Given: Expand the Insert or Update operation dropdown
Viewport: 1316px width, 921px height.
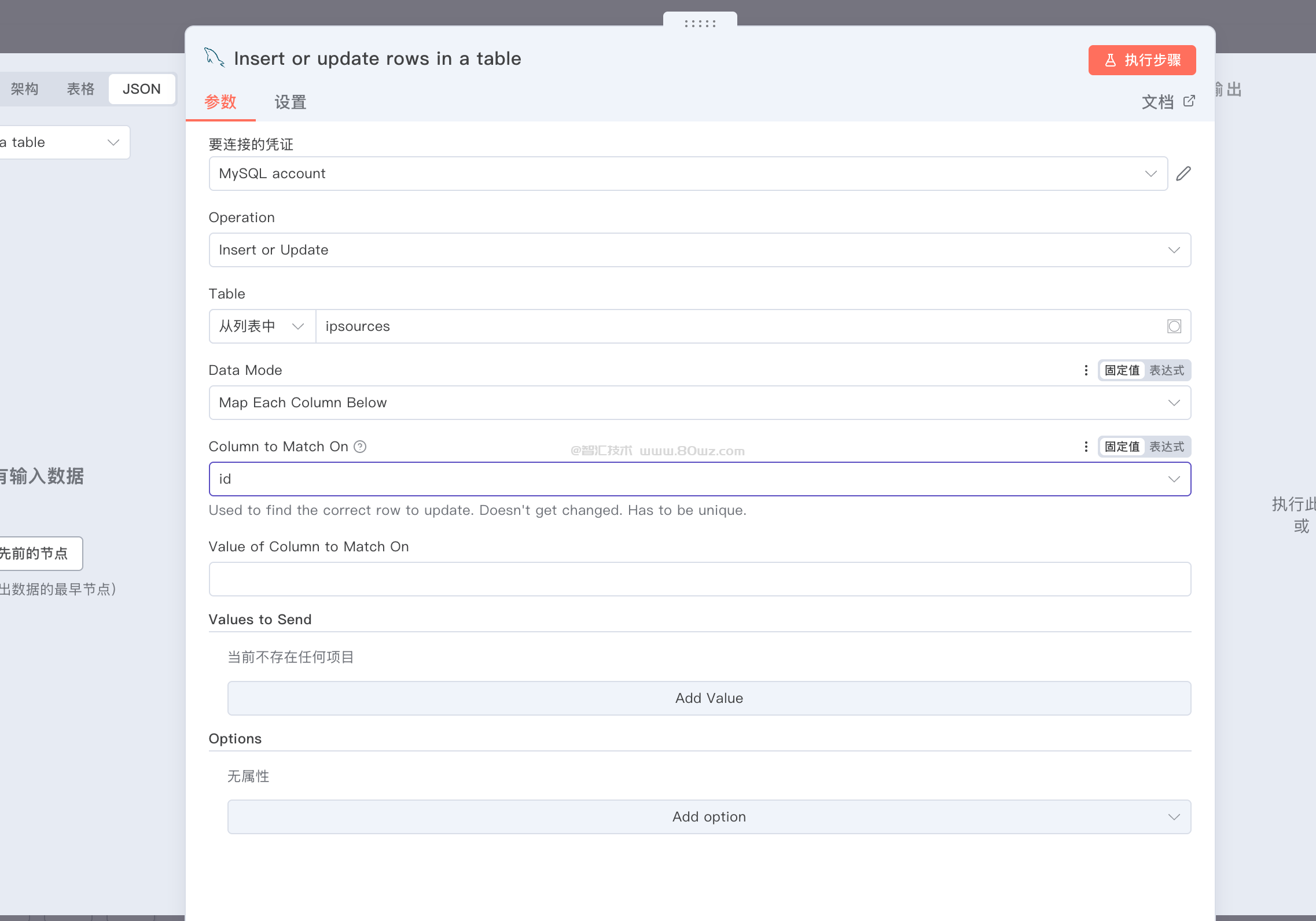Looking at the screenshot, I should coord(699,250).
